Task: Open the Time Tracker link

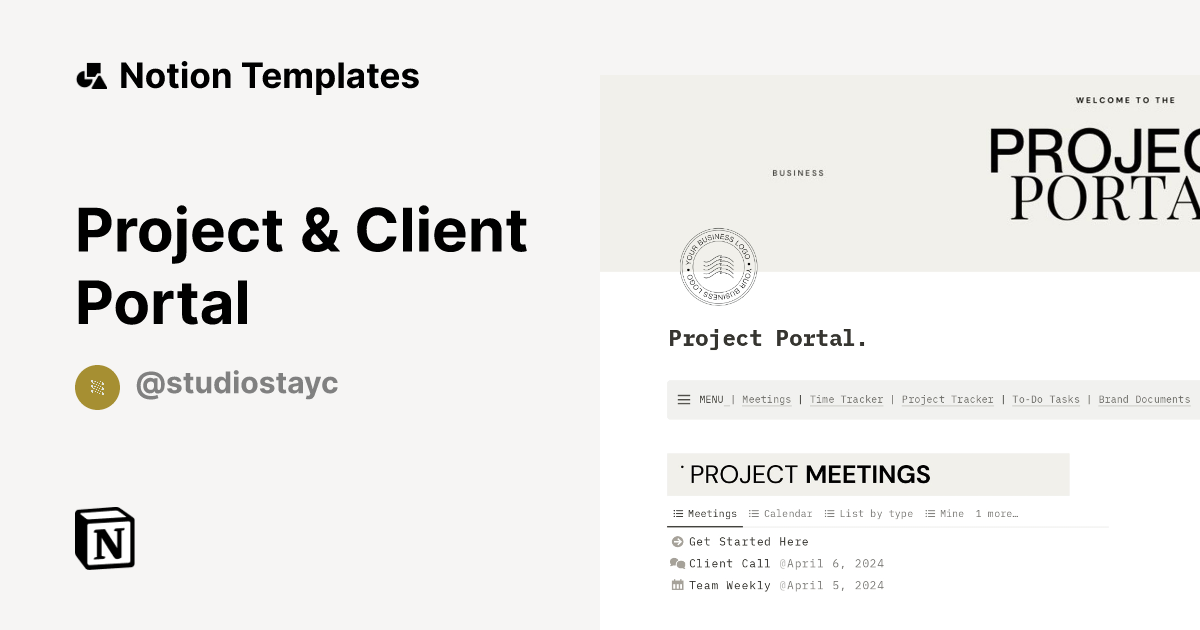Action: [847, 399]
